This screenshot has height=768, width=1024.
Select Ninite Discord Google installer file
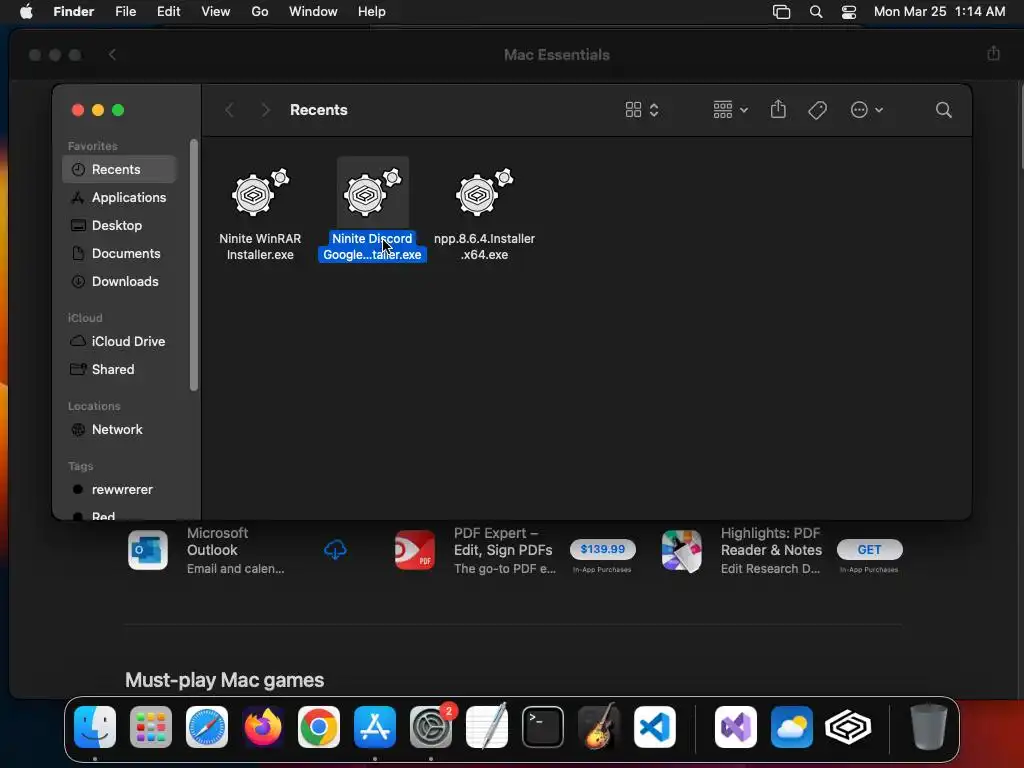coord(372,210)
